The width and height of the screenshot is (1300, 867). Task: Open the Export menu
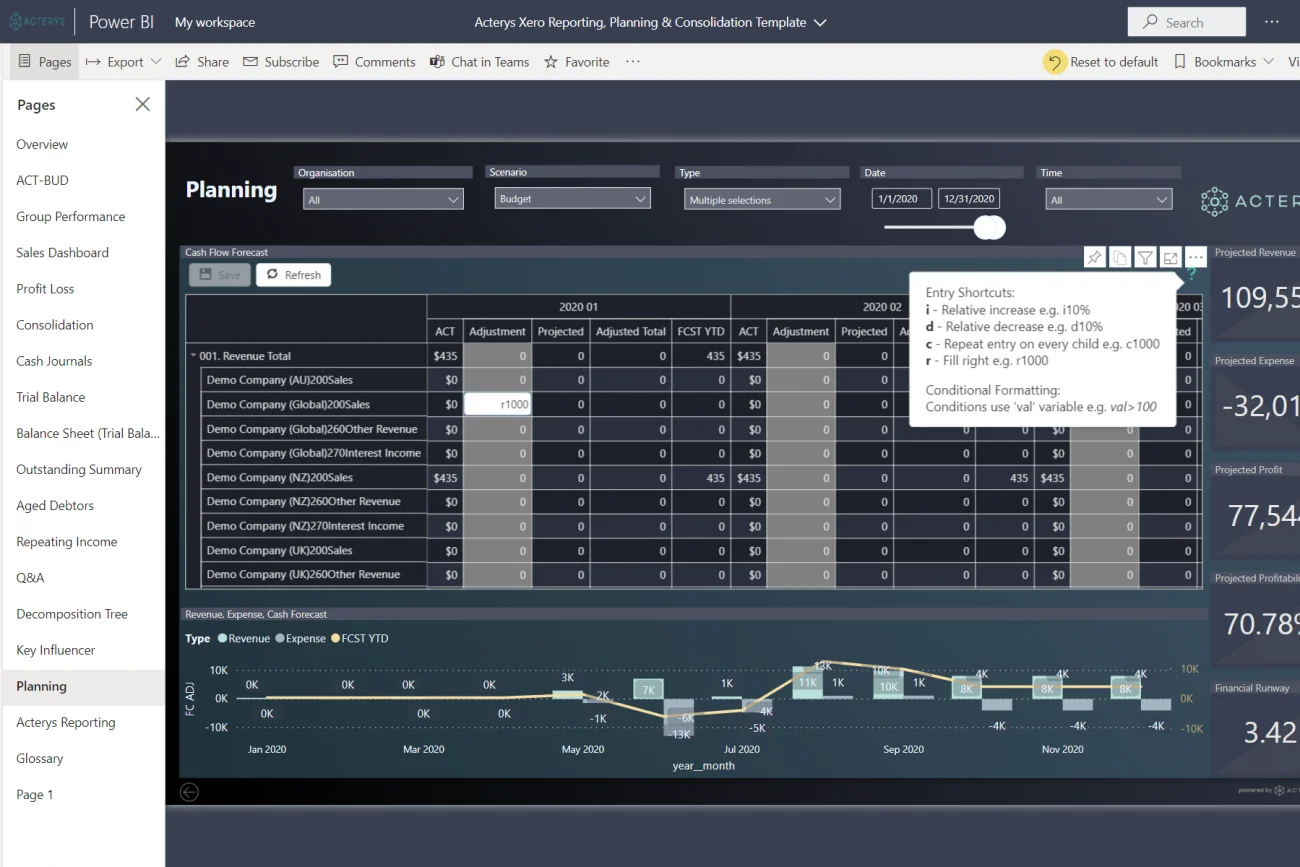[123, 62]
